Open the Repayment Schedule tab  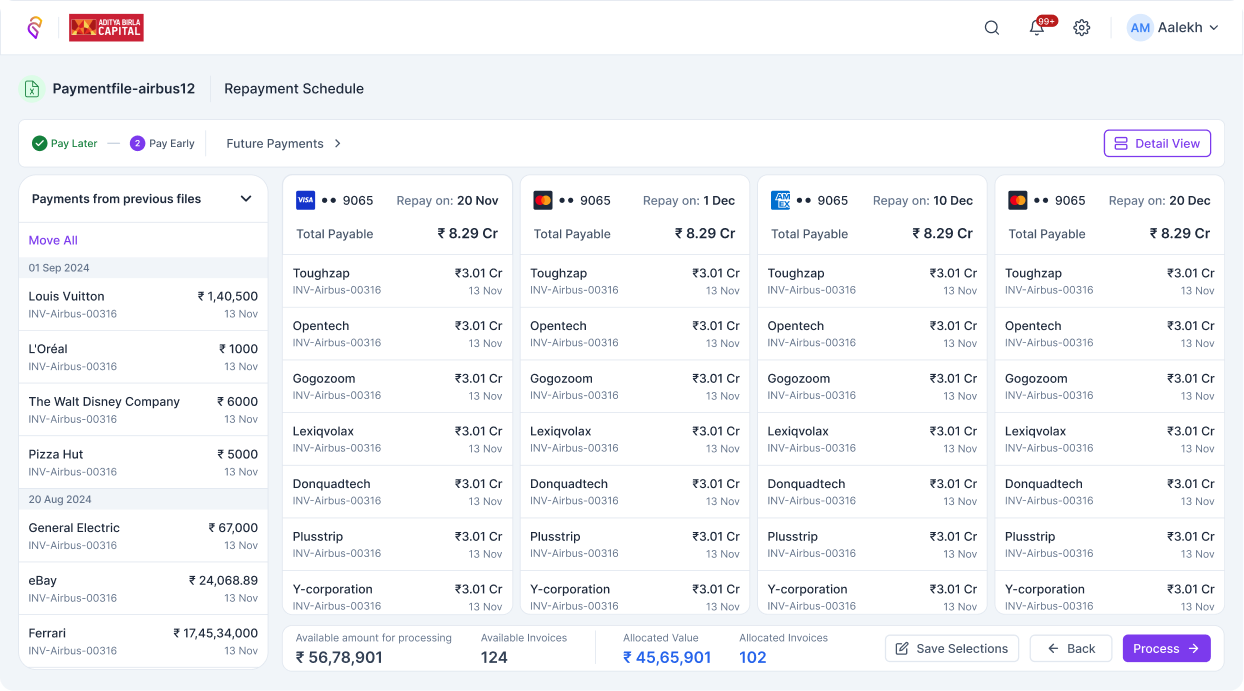[294, 89]
